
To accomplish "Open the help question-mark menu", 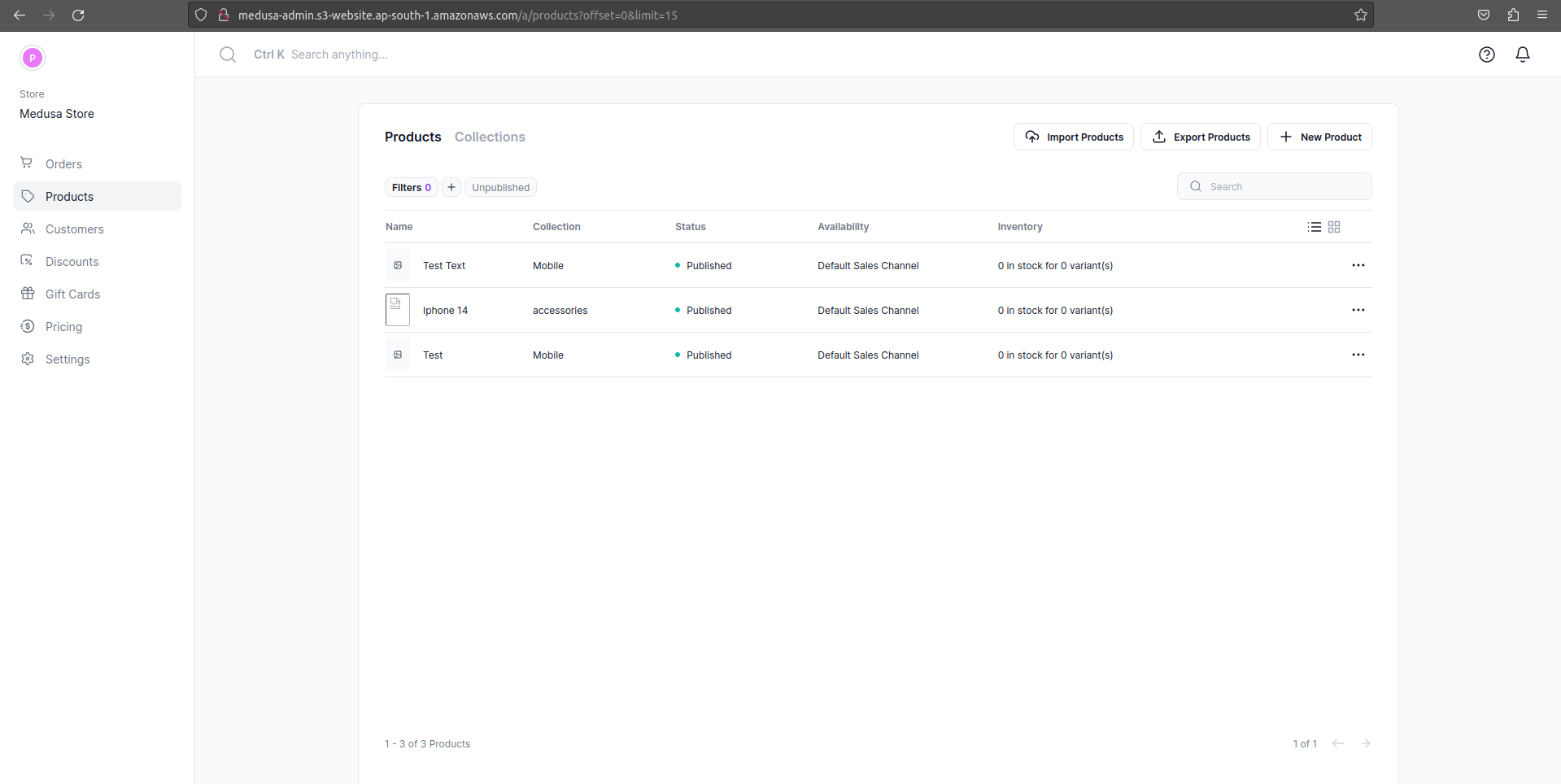I will click(x=1486, y=54).
